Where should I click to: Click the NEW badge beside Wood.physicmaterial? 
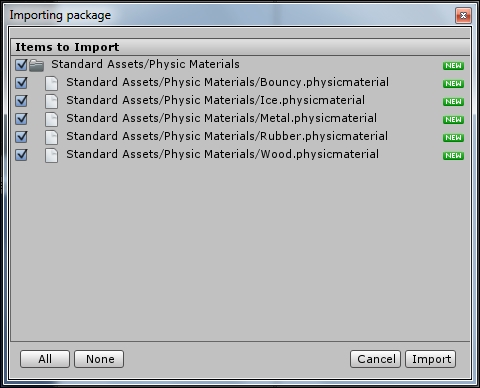453,156
